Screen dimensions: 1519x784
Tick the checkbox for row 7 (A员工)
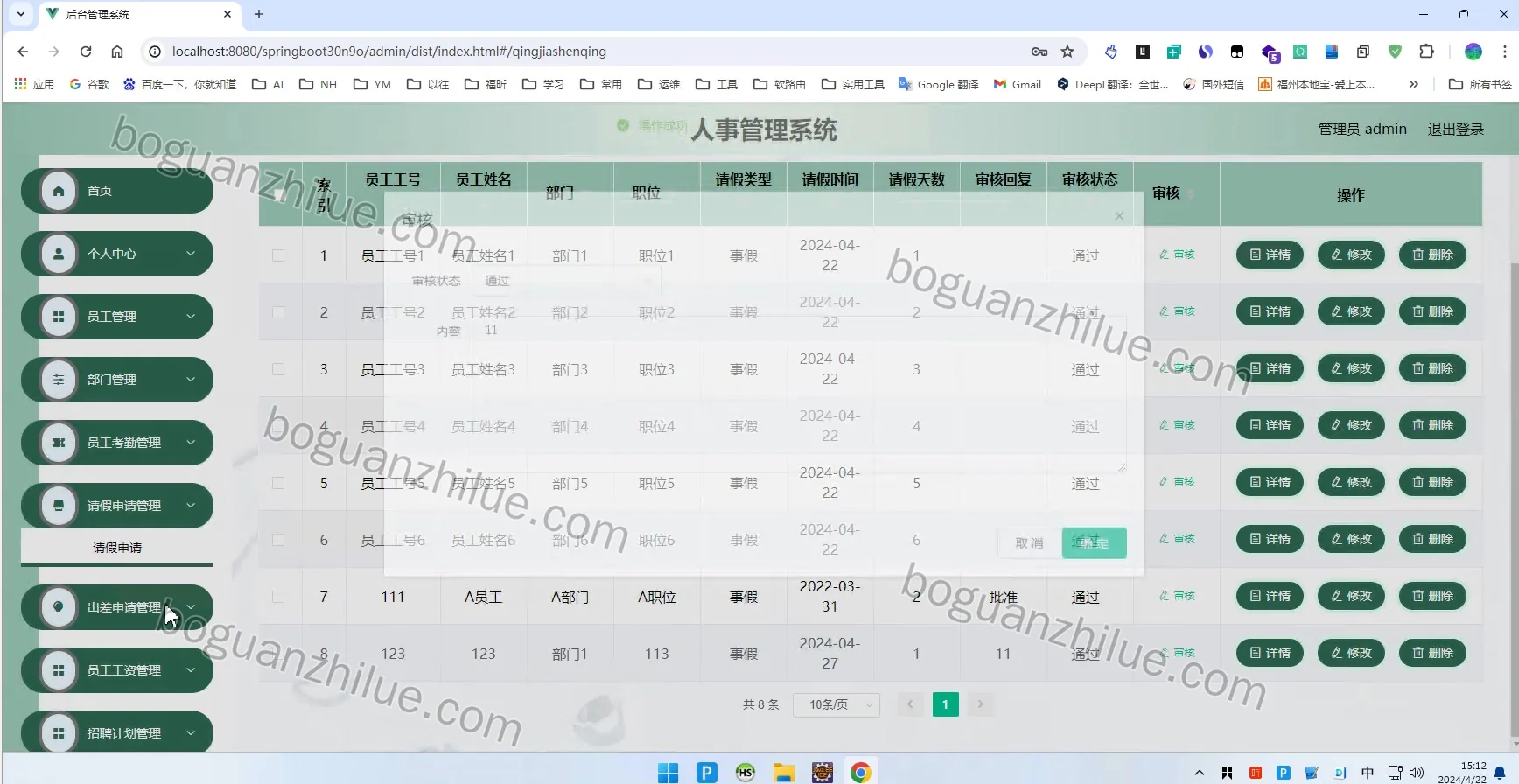click(278, 597)
